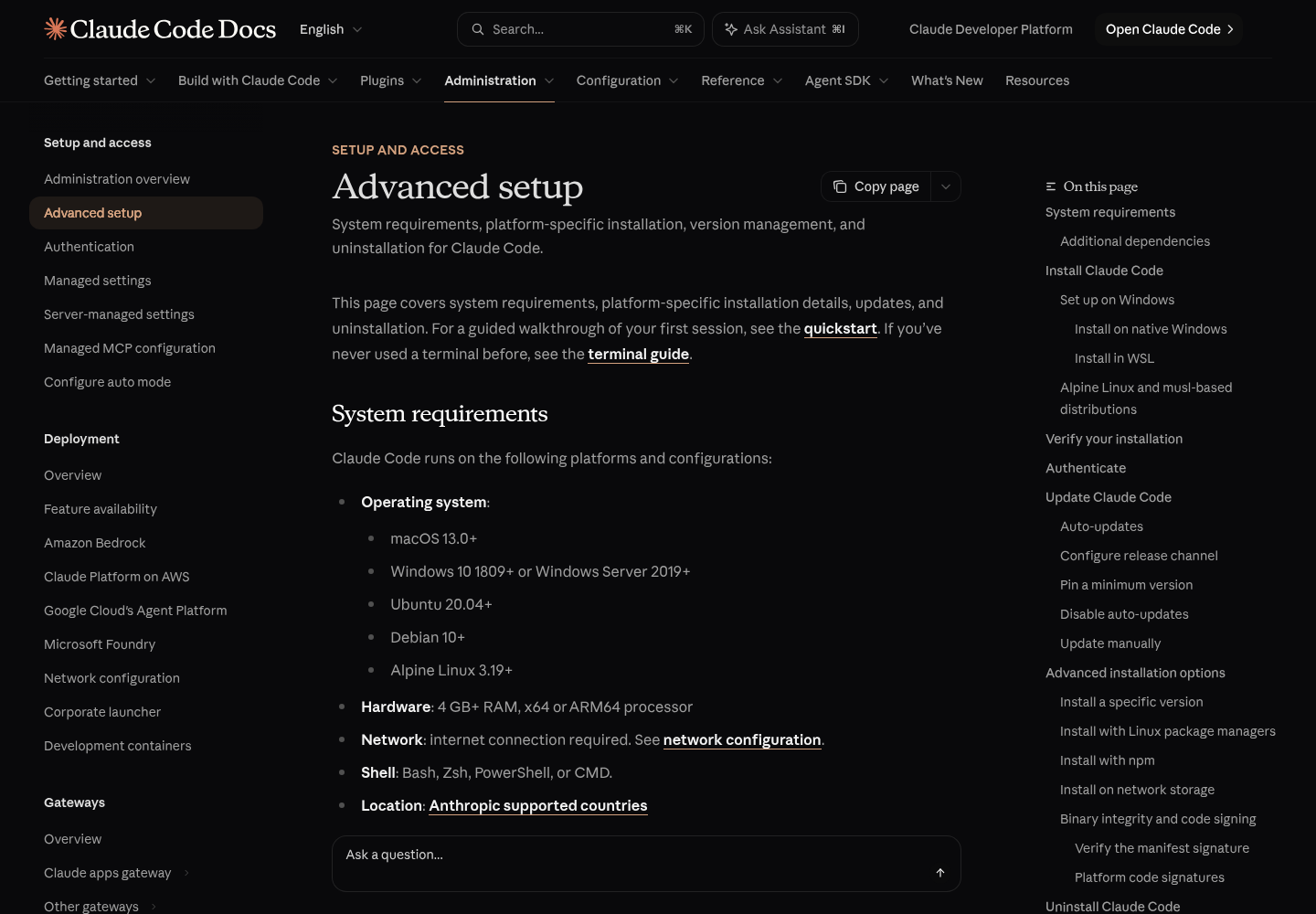
Task: Open the Reference navigation menu
Action: [742, 80]
